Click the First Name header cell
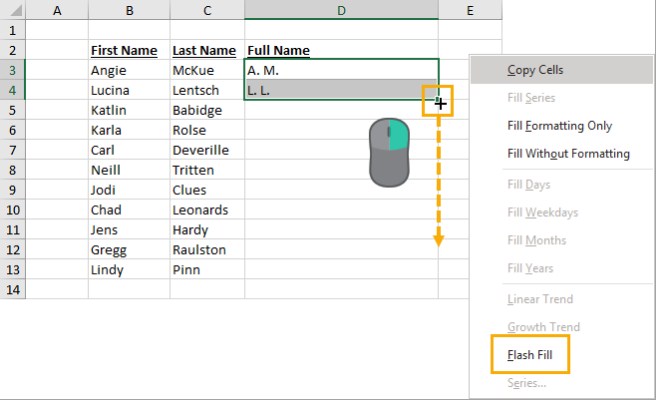656x400 pixels. [129, 50]
